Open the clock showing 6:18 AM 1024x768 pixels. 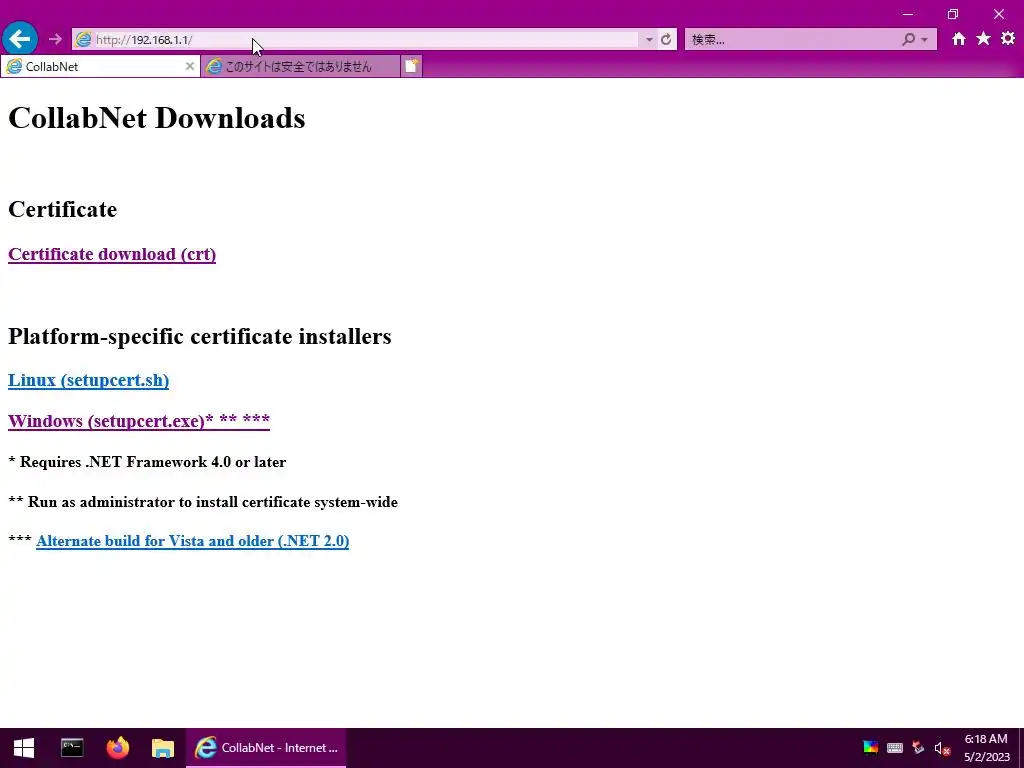pos(986,748)
